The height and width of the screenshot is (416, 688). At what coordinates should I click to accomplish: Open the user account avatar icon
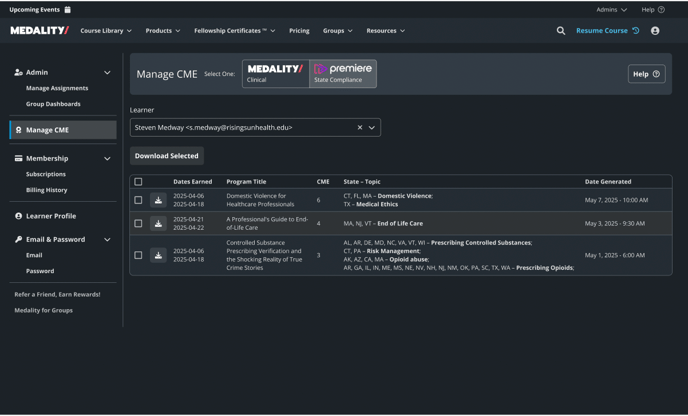[x=655, y=31]
